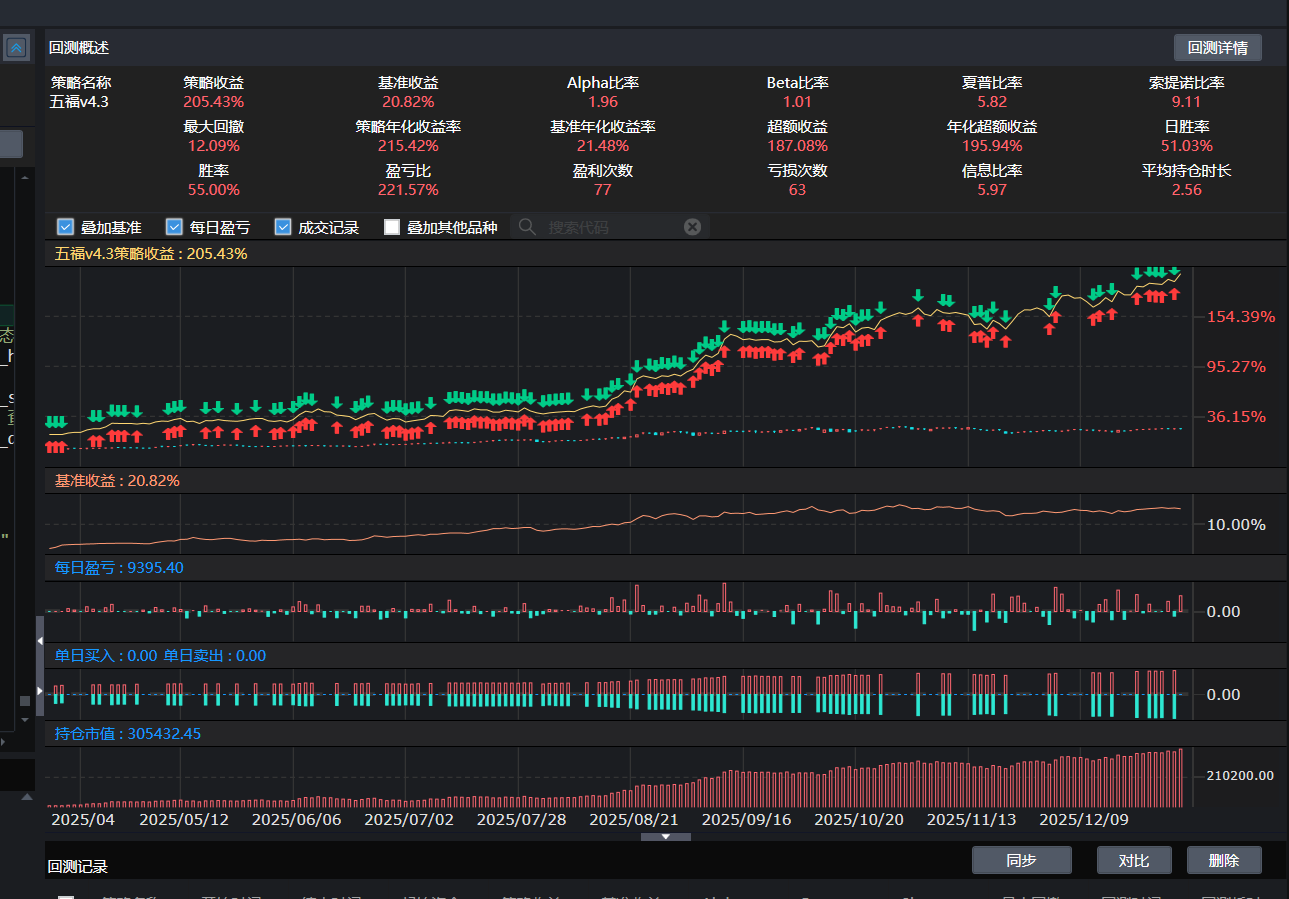Click the 2025/05/12 date on the axis

click(184, 819)
